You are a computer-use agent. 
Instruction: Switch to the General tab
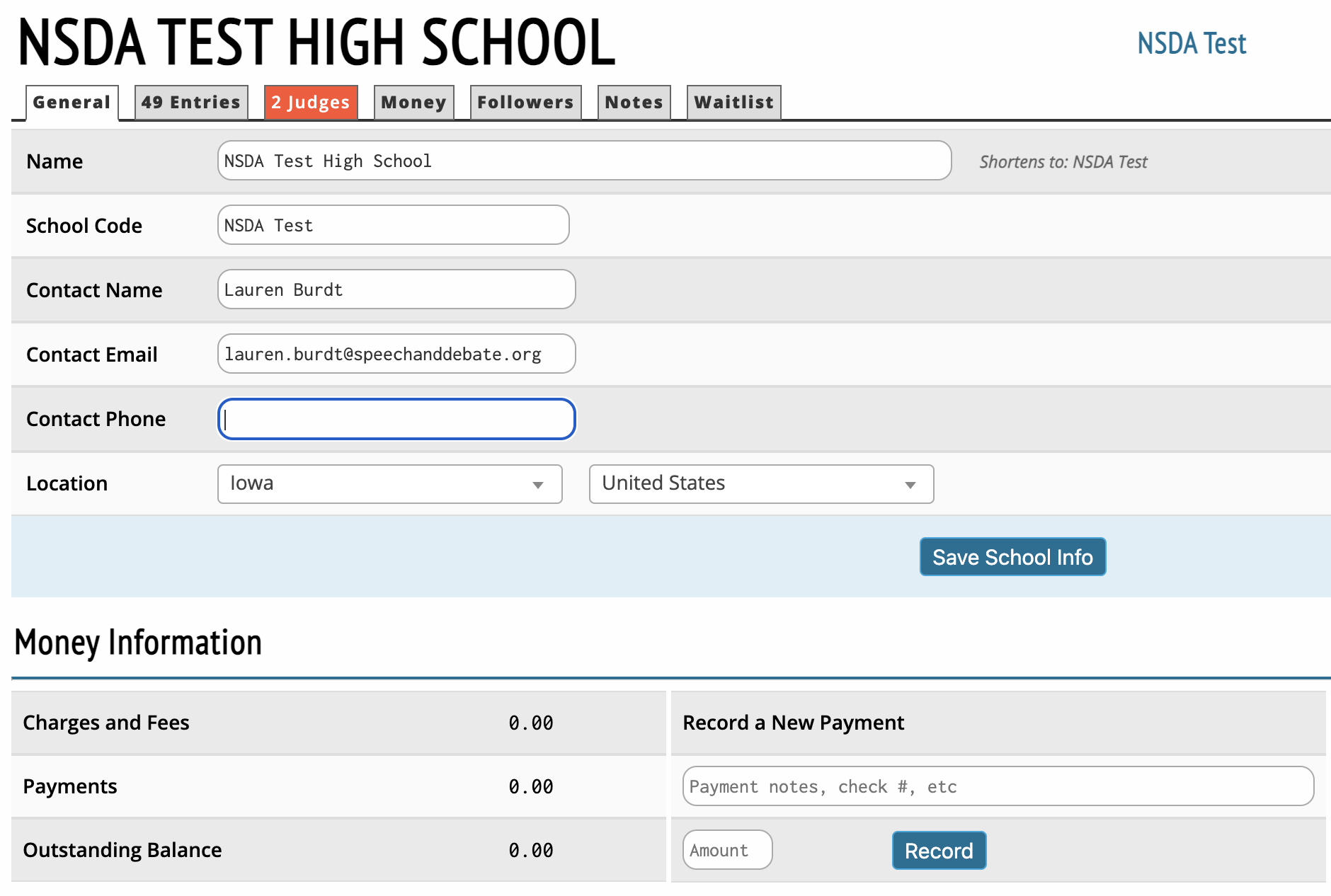pyautogui.click(x=72, y=103)
